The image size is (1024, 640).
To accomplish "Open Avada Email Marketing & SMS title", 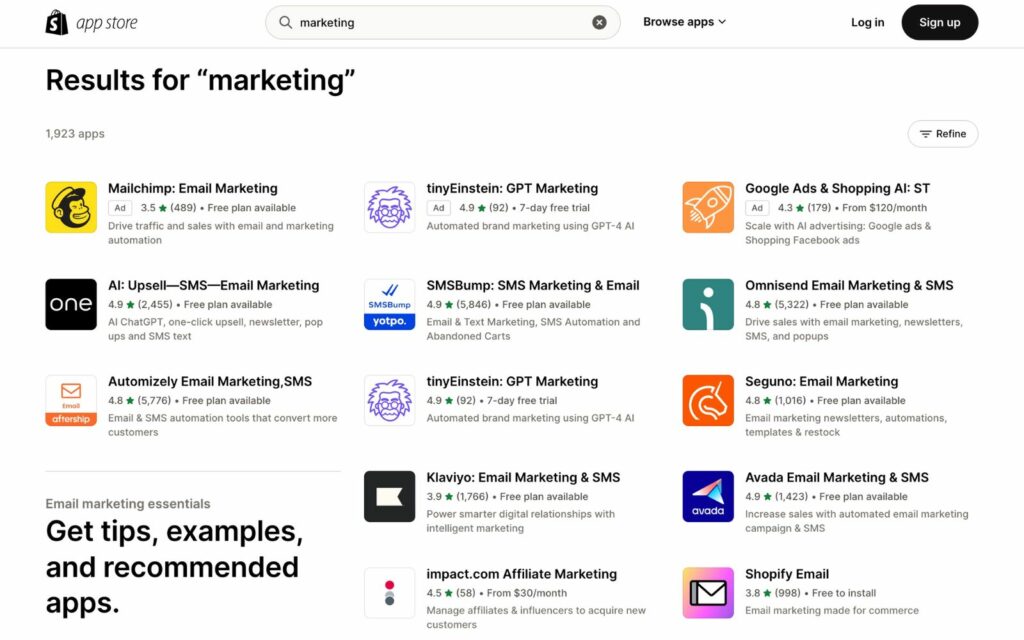I will (x=837, y=477).
